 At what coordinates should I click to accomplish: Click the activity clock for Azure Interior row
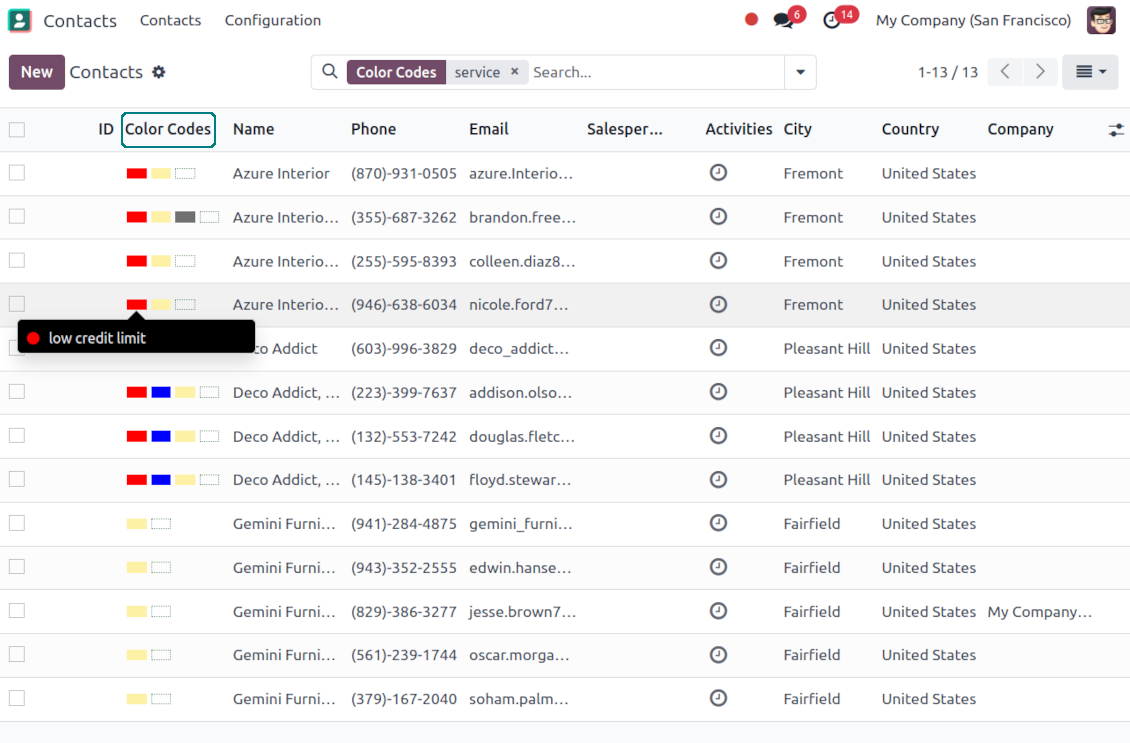pyautogui.click(x=718, y=173)
